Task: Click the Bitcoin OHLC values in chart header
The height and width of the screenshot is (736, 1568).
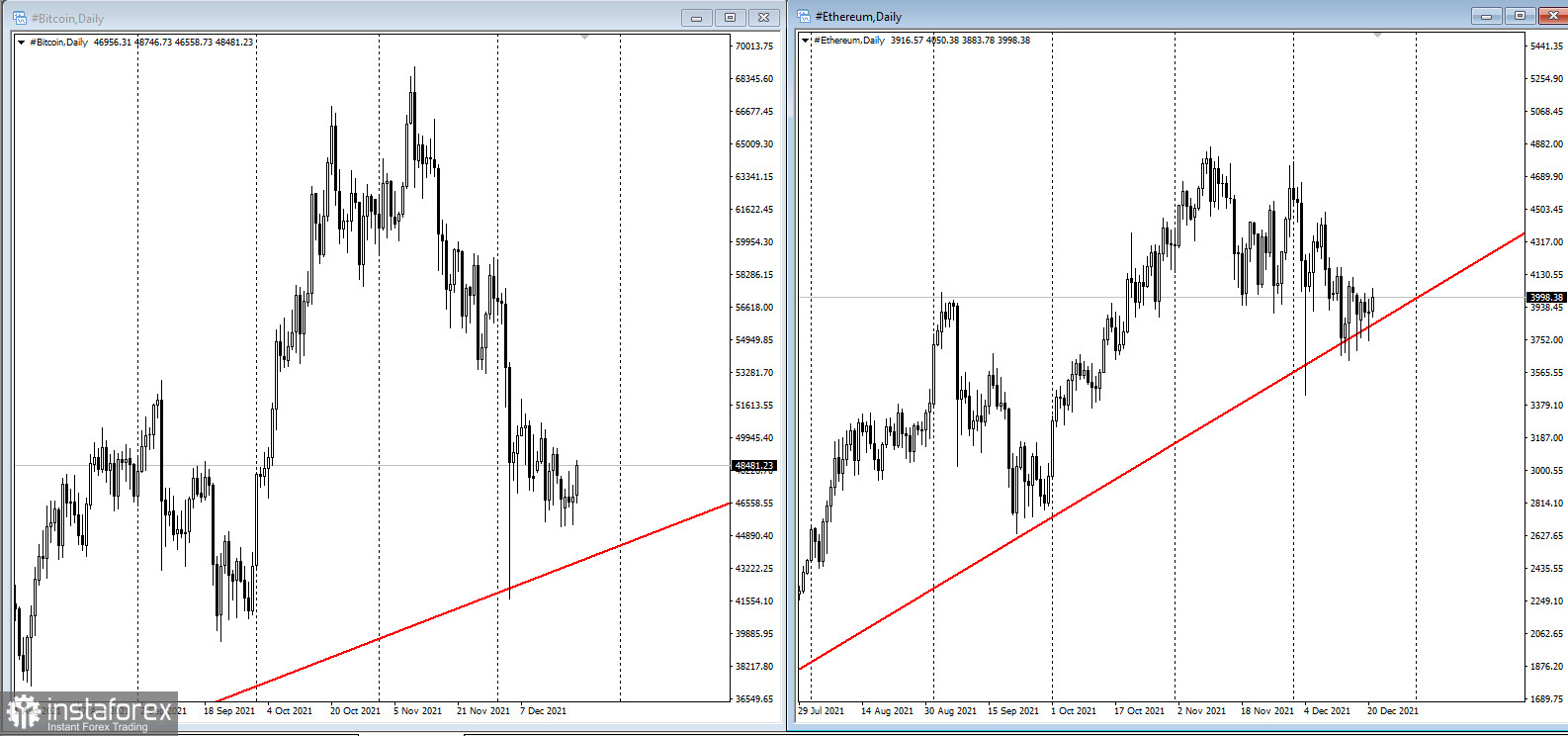Action: 173,43
